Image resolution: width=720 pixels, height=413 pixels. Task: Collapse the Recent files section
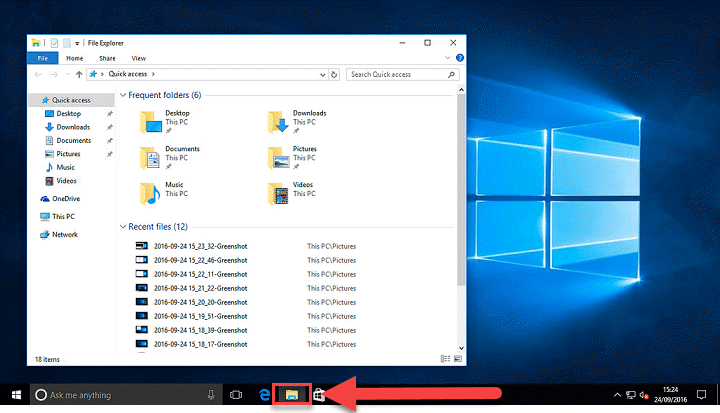tap(123, 227)
